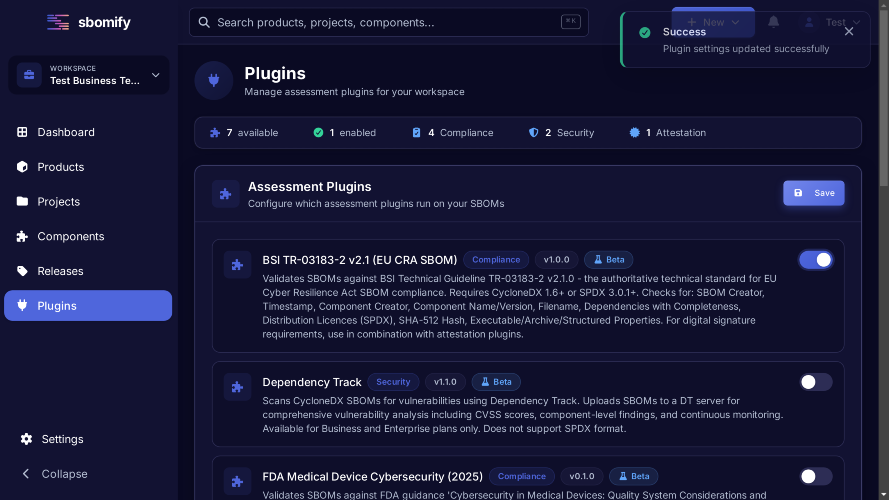
Task: Click the v0.1.0 version badge
Action: point(582,476)
